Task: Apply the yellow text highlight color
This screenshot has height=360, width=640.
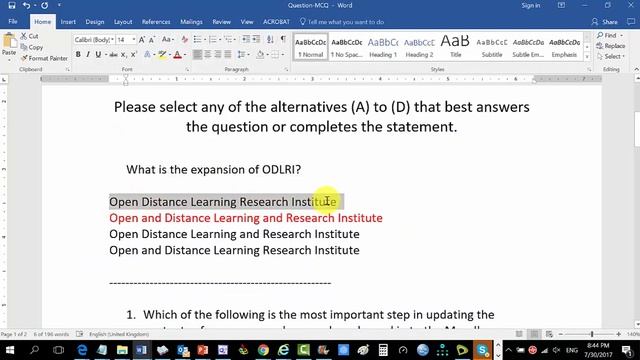Action: (162, 54)
